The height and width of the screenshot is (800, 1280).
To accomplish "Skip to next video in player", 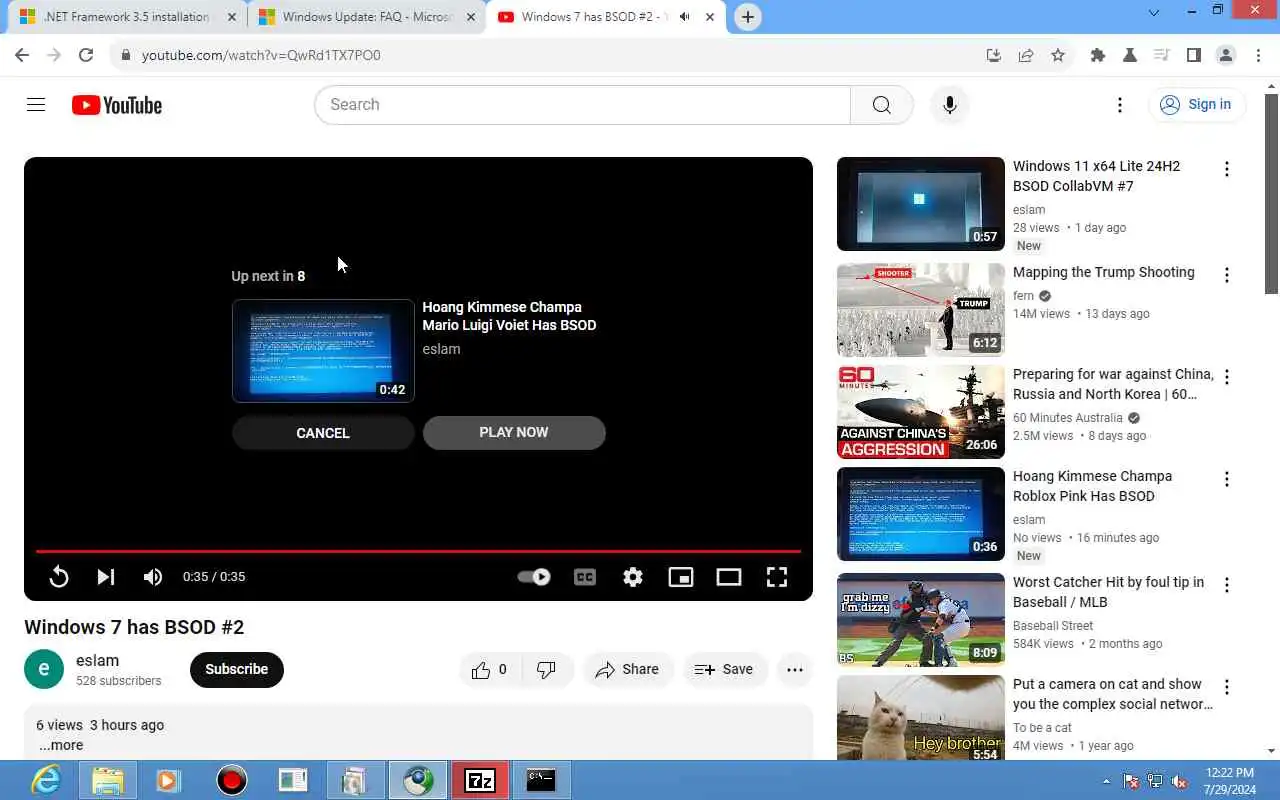I will [x=105, y=577].
